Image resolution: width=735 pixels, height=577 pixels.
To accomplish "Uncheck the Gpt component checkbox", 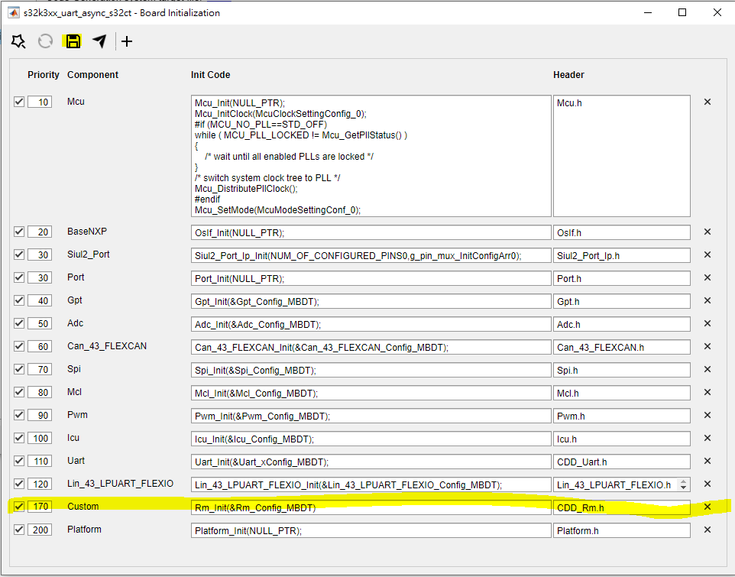I will tap(19, 300).
